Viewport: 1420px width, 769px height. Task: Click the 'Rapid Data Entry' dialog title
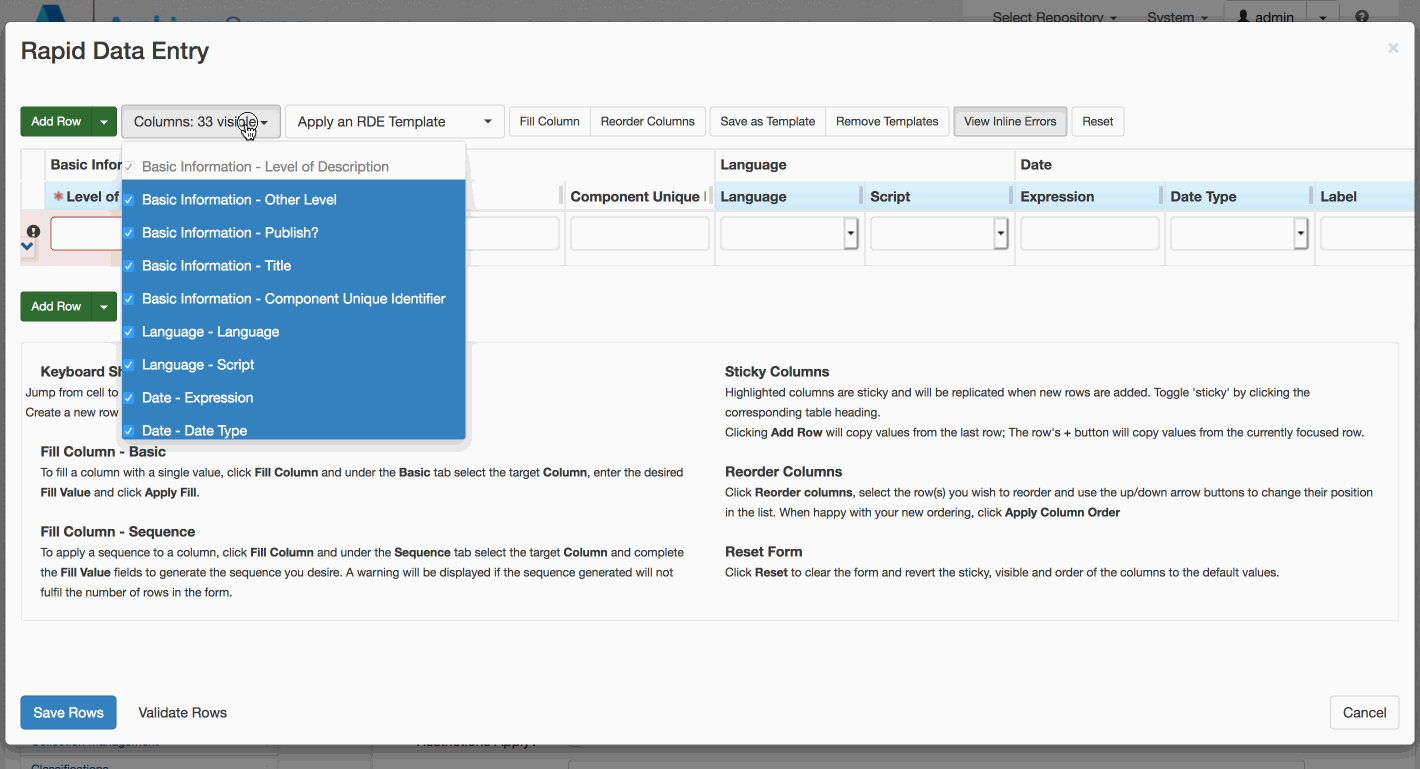coord(115,51)
